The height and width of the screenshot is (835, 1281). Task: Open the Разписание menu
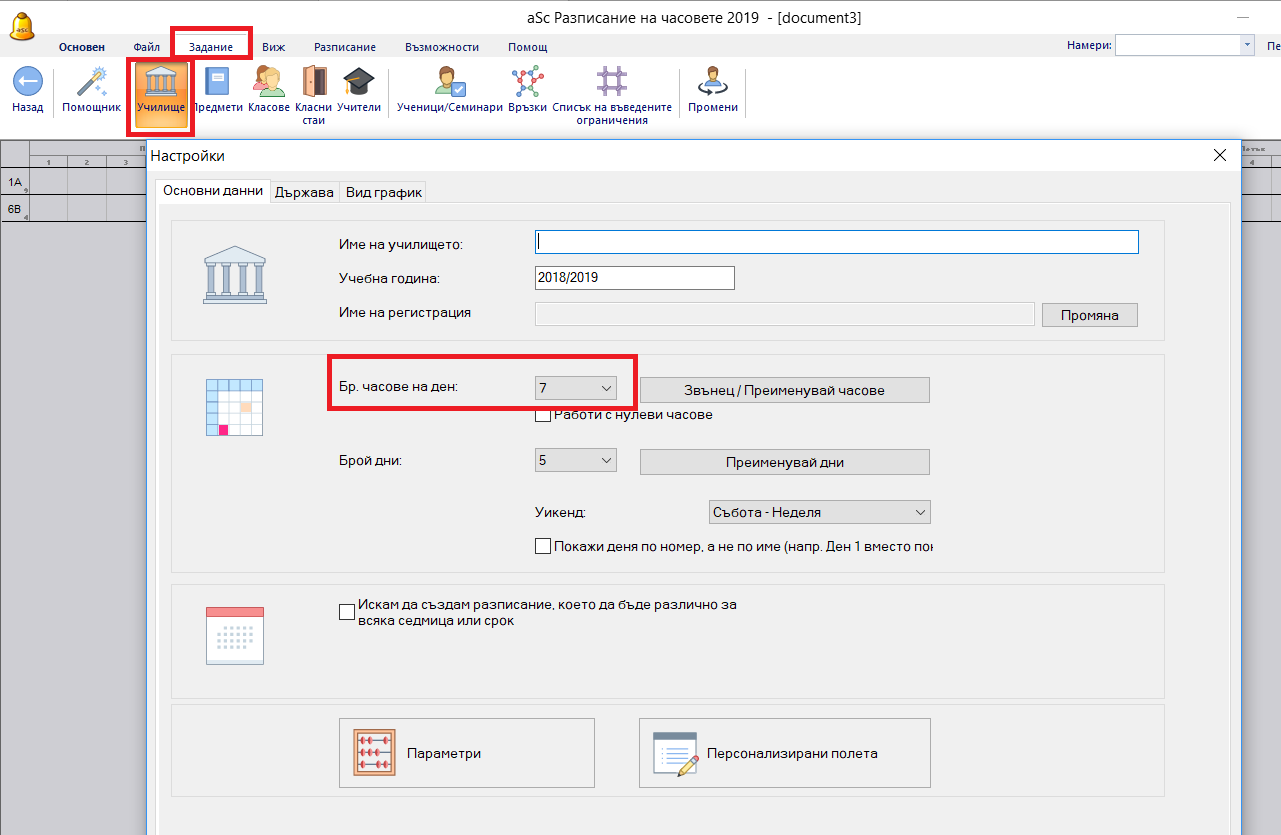pyautogui.click(x=344, y=47)
